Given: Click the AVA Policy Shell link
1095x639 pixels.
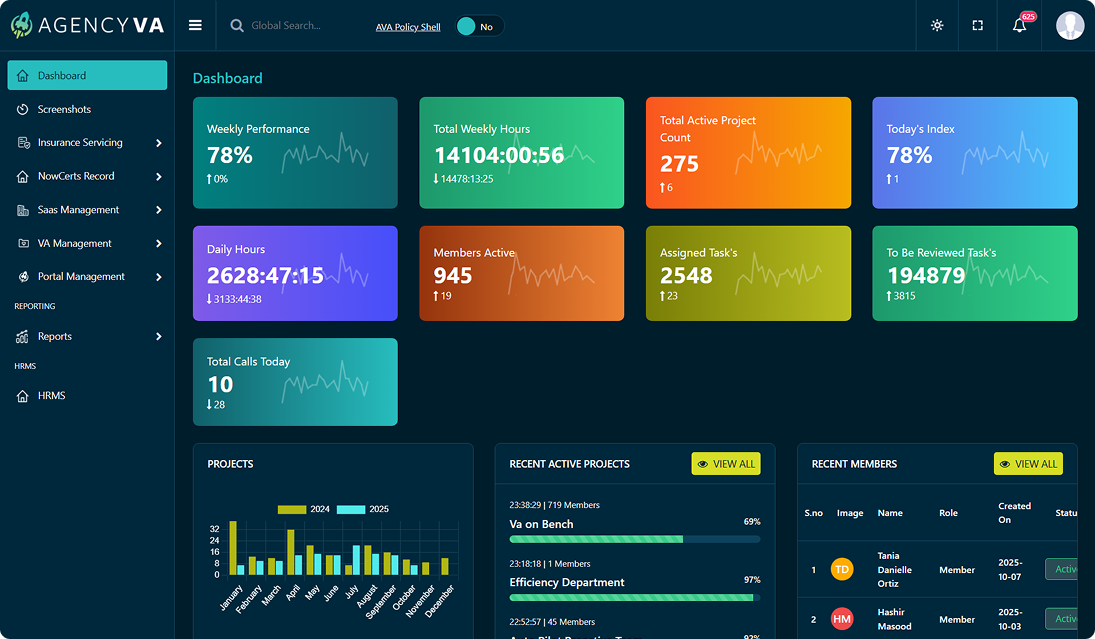Looking at the screenshot, I should 408,27.
